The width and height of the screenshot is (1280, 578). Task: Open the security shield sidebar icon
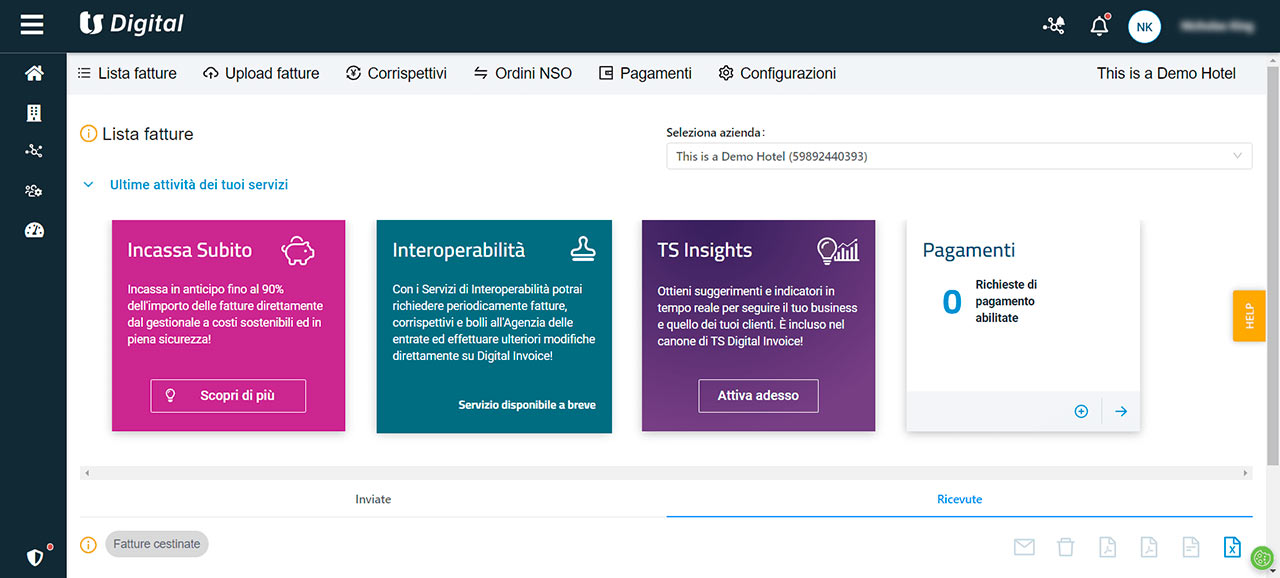point(35,557)
